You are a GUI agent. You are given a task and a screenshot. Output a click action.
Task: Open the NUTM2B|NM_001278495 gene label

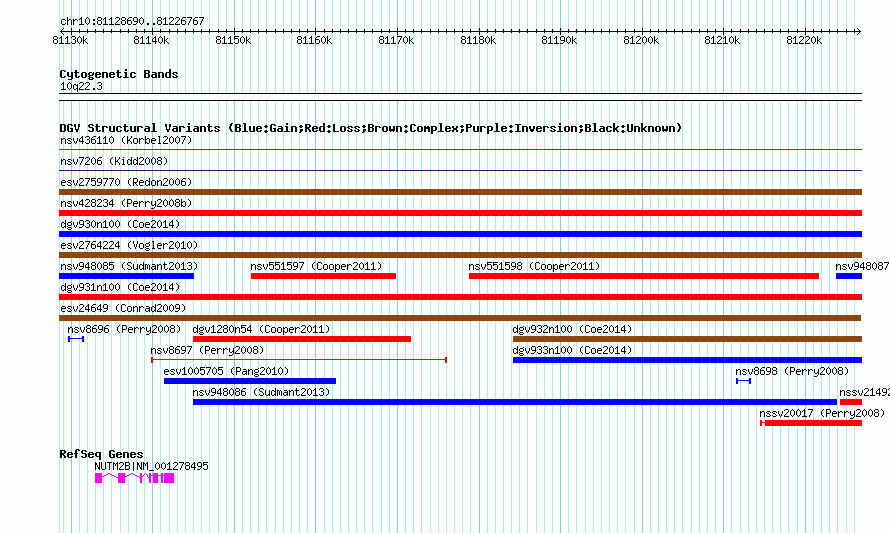pyautogui.click(x=151, y=466)
